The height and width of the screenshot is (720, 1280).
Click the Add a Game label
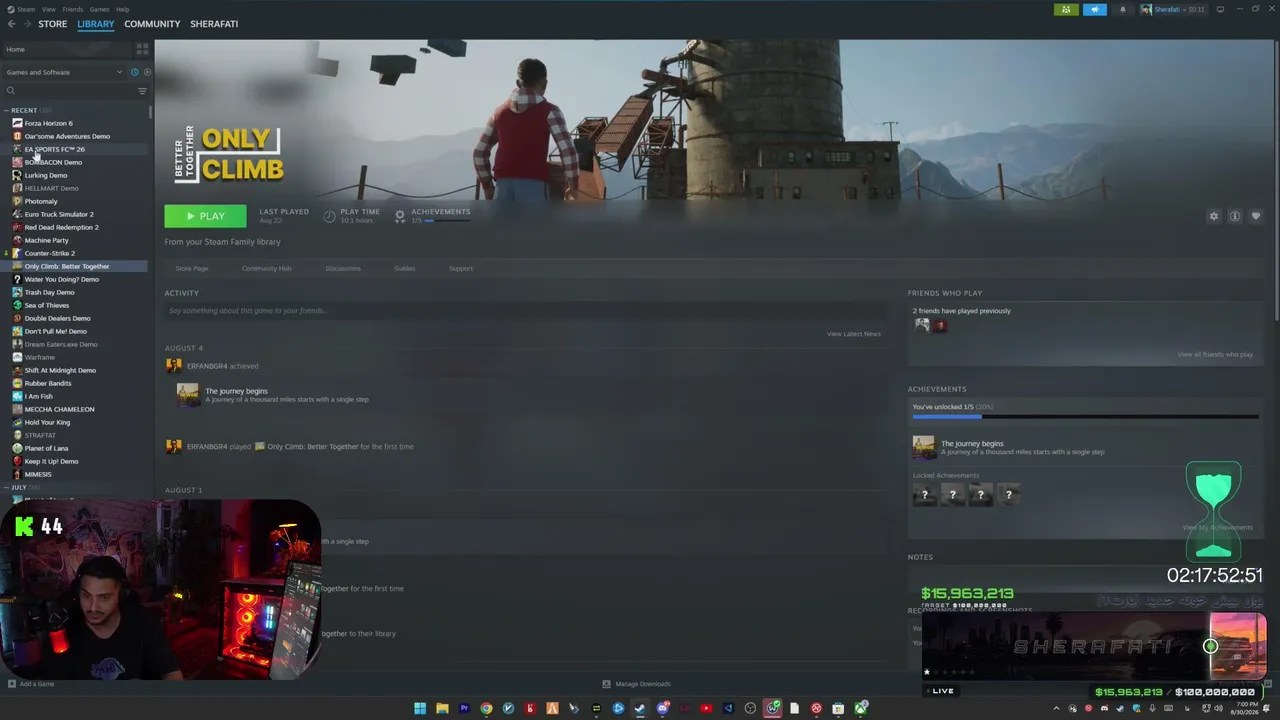[37, 684]
